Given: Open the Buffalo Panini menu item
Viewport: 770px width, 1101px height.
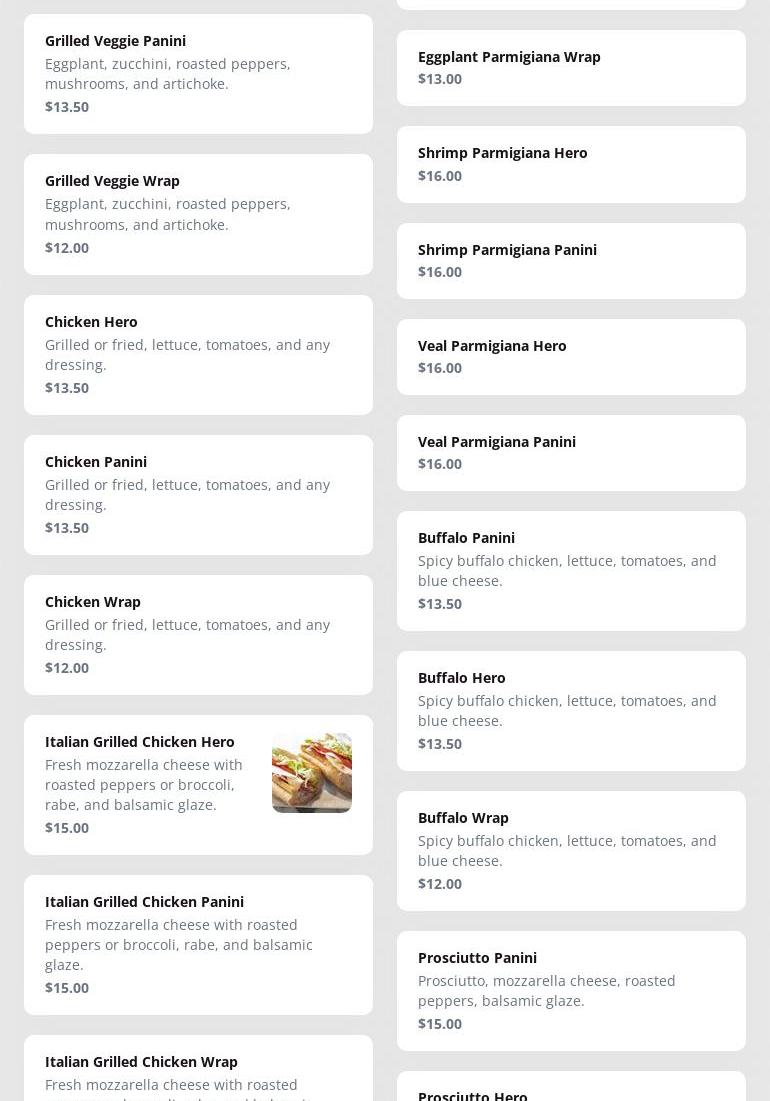Looking at the screenshot, I should pyautogui.click(x=571, y=570).
